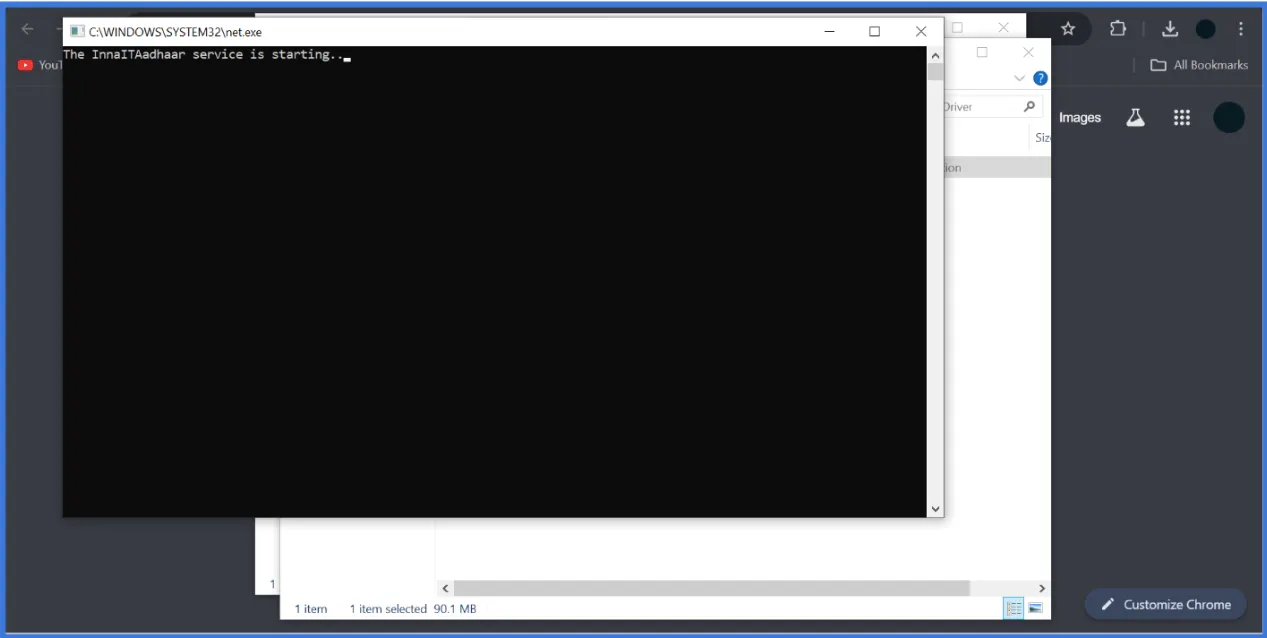Click Customize Chrome button
The height and width of the screenshot is (638, 1267).
(1165, 604)
